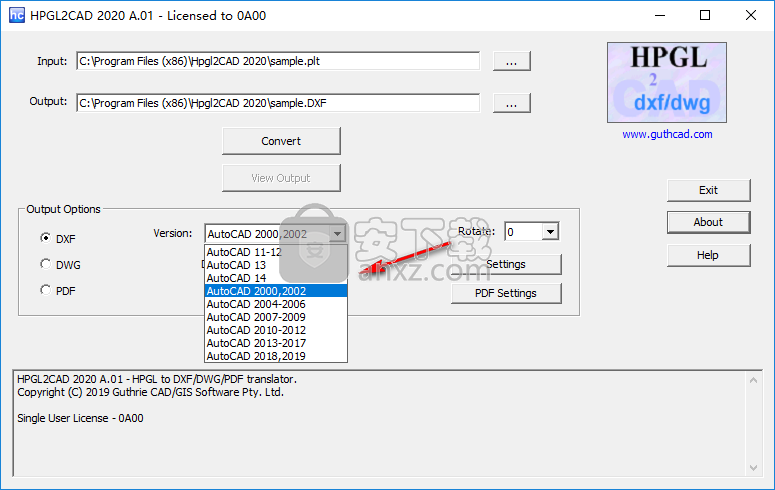The image size is (775, 490).
Task: Select the PDF output radio button
Action: [x=45, y=290]
